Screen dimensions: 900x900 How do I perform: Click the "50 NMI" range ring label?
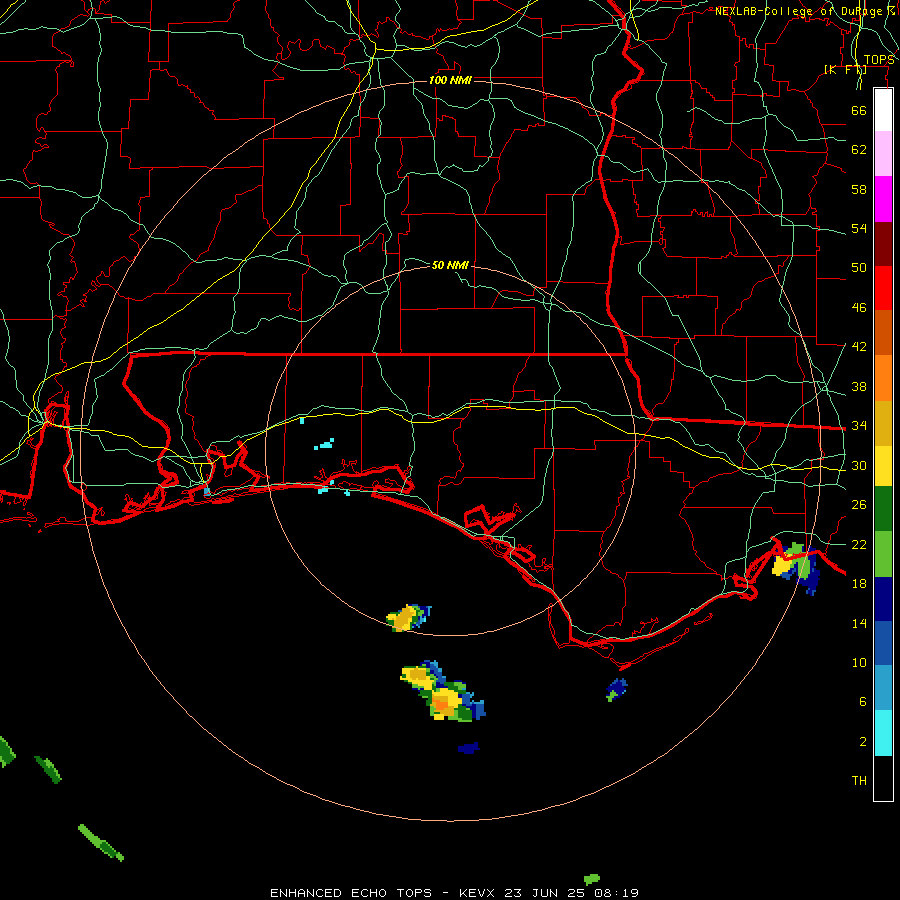point(450,265)
